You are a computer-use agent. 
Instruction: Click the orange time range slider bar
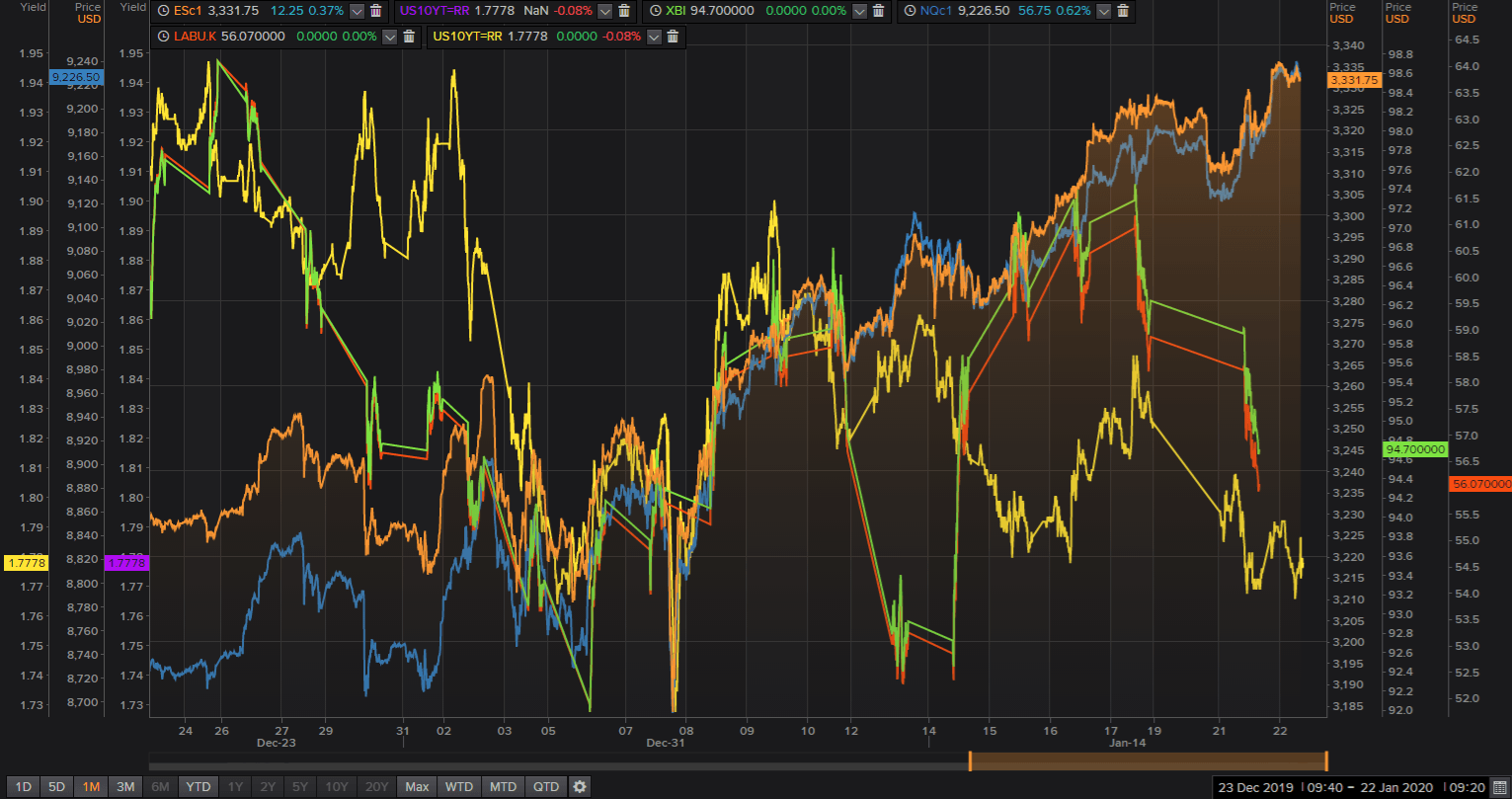[1148, 760]
